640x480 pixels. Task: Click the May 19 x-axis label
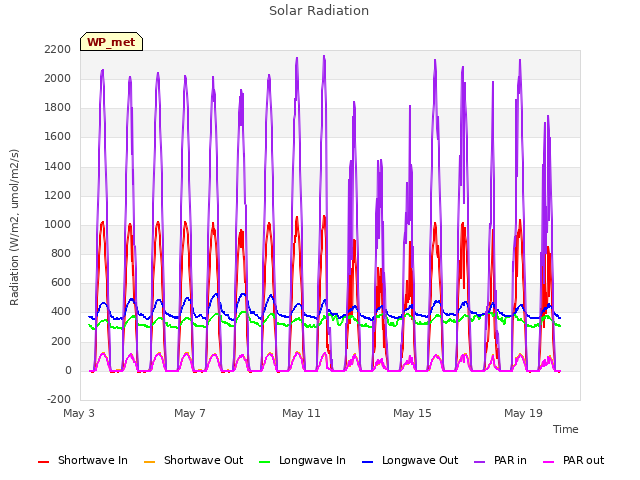click(x=523, y=413)
